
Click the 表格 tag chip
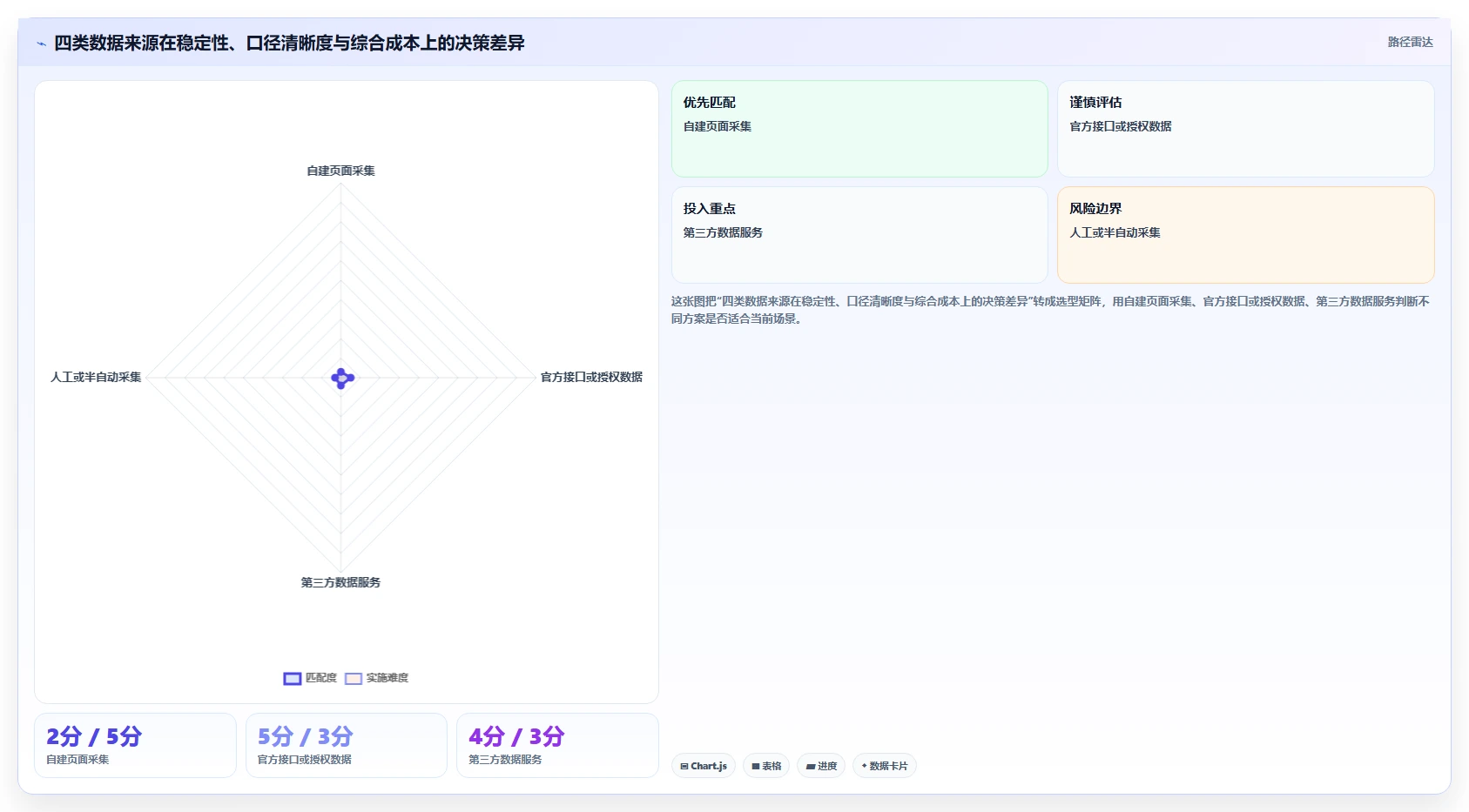coord(766,766)
